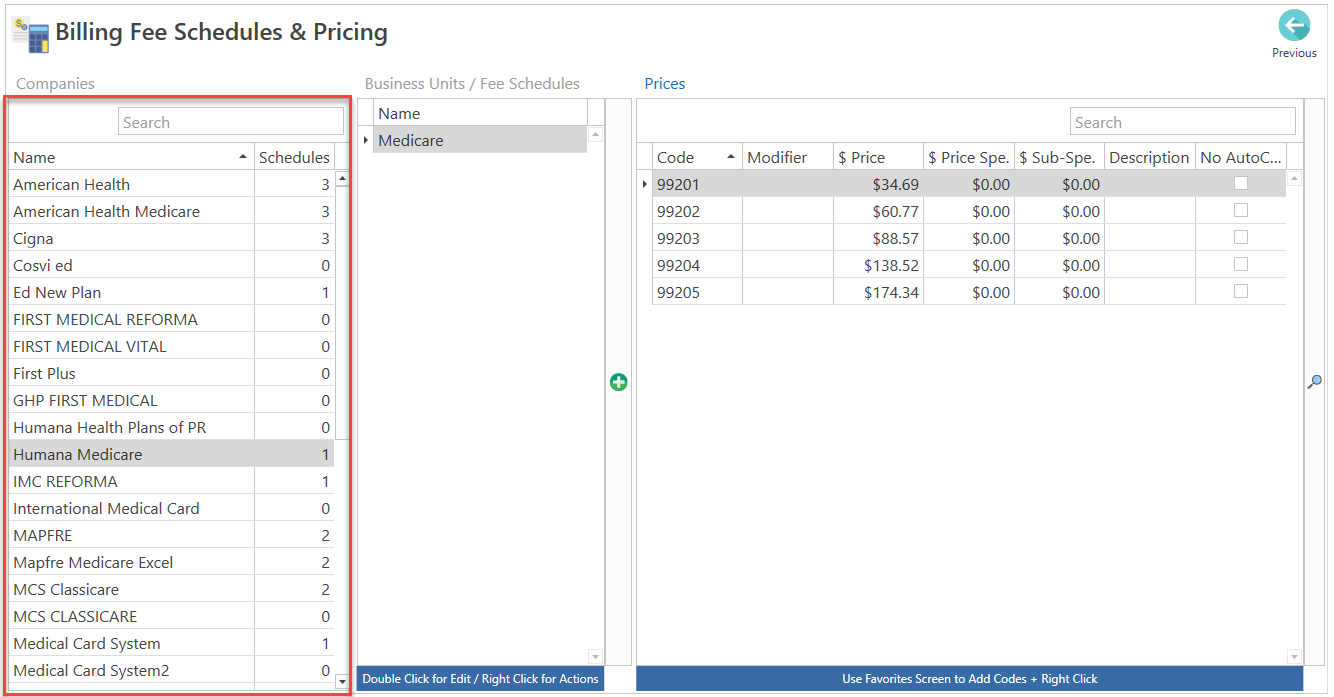Select Medical Card System2 company row
Screen dimensions: 1334x697
tap(172, 670)
